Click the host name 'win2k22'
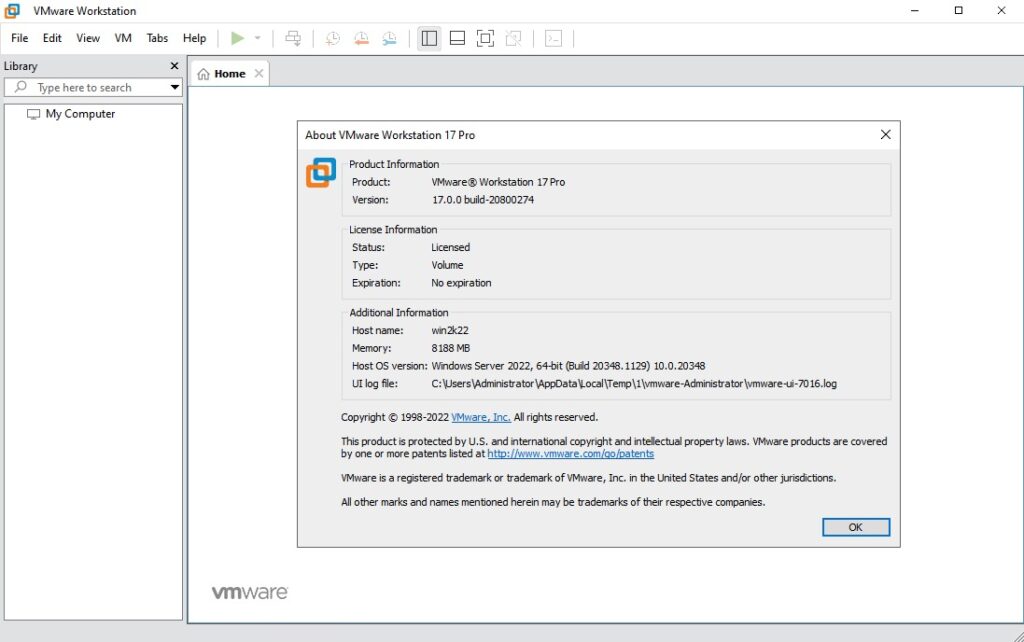Screen dimensions: 1024x642 [x=450, y=330]
